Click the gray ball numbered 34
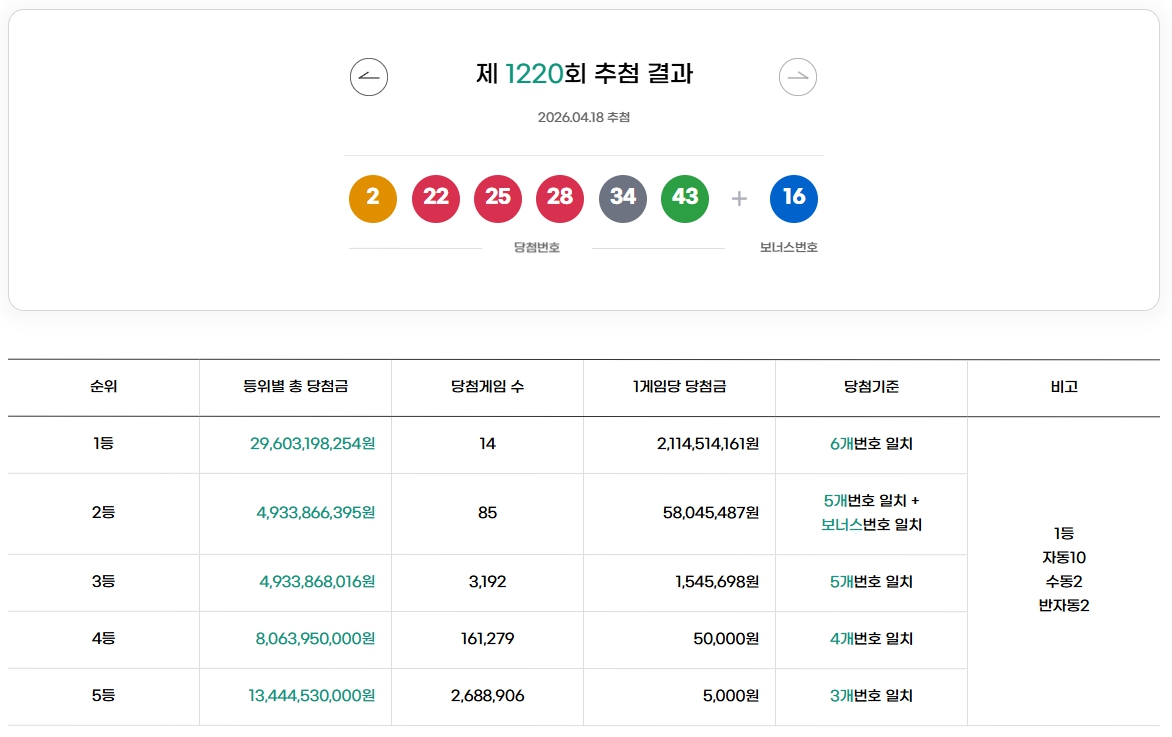1172x737 pixels. pyautogui.click(x=622, y=198)
